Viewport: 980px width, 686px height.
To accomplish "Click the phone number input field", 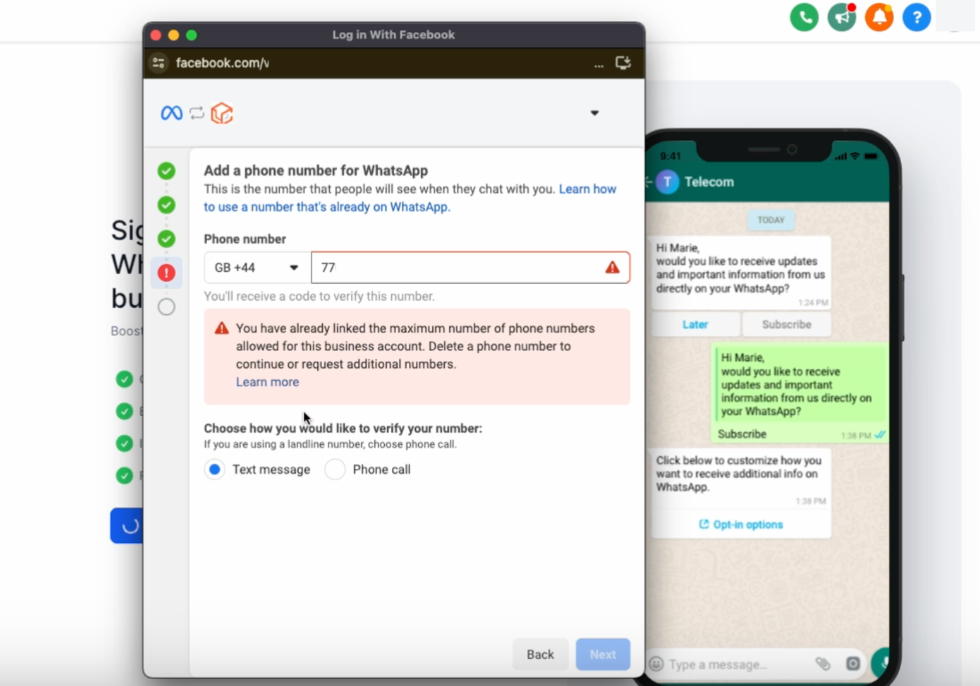I will pos(470,267).
